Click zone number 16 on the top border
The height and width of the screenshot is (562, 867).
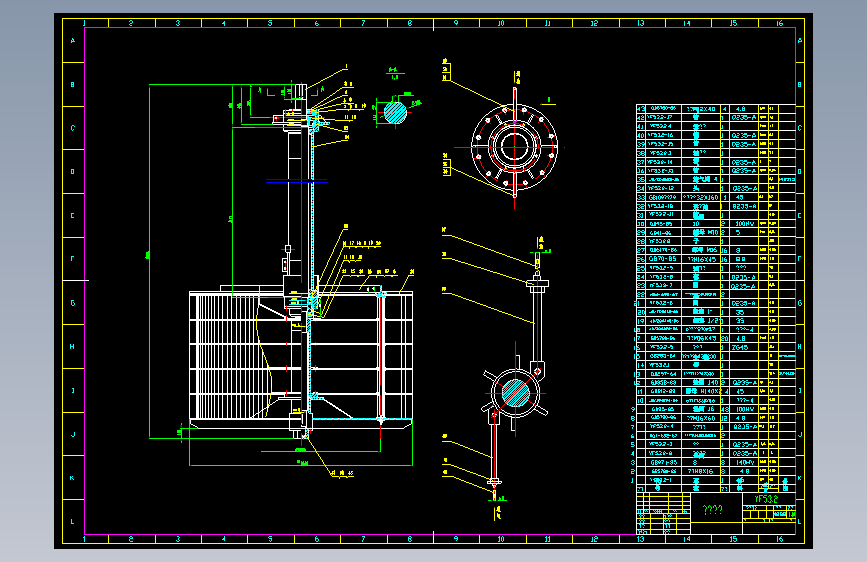(780, 23)
